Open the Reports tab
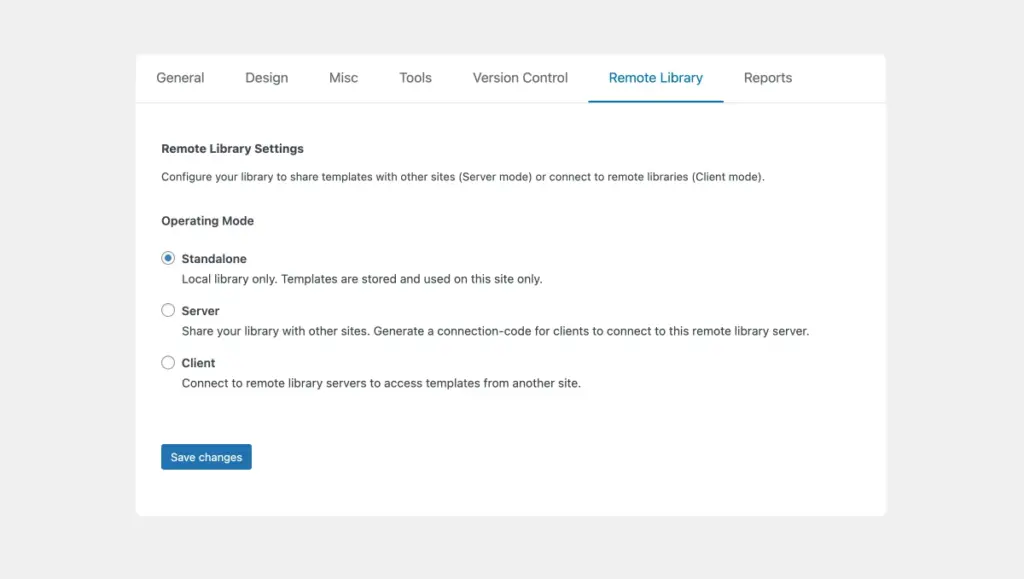The height and width of the screenshot is (579, 1024). tap(767, 78)
